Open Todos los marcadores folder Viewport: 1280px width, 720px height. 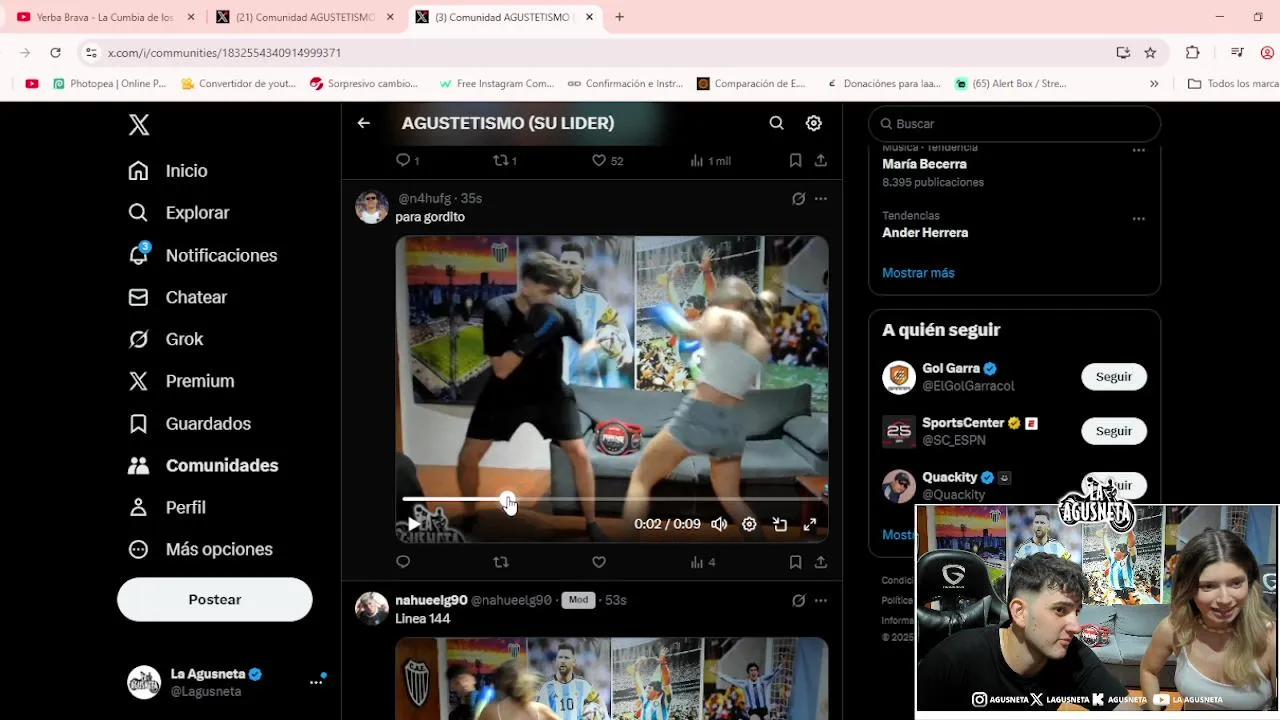pos(1233,84)
